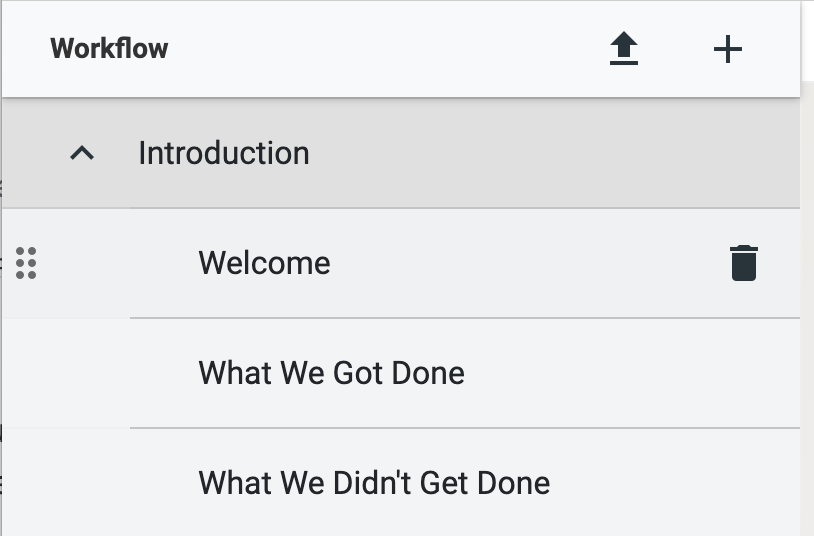Click the upload icon in Workflow header
Image resolution: width=814 pixels, height=536 pixels.
point(624,49)
